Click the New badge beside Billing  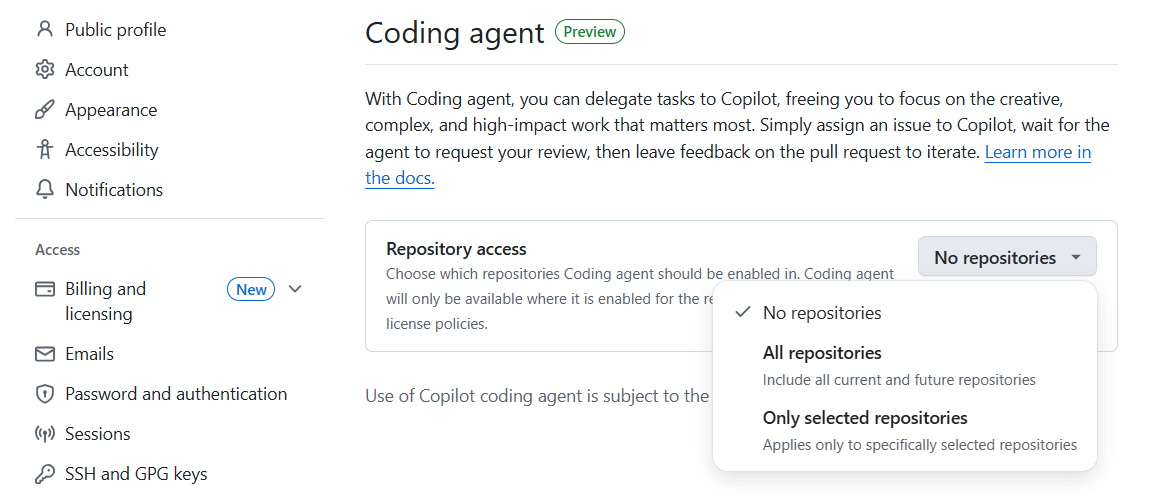(x=251, y=290)
